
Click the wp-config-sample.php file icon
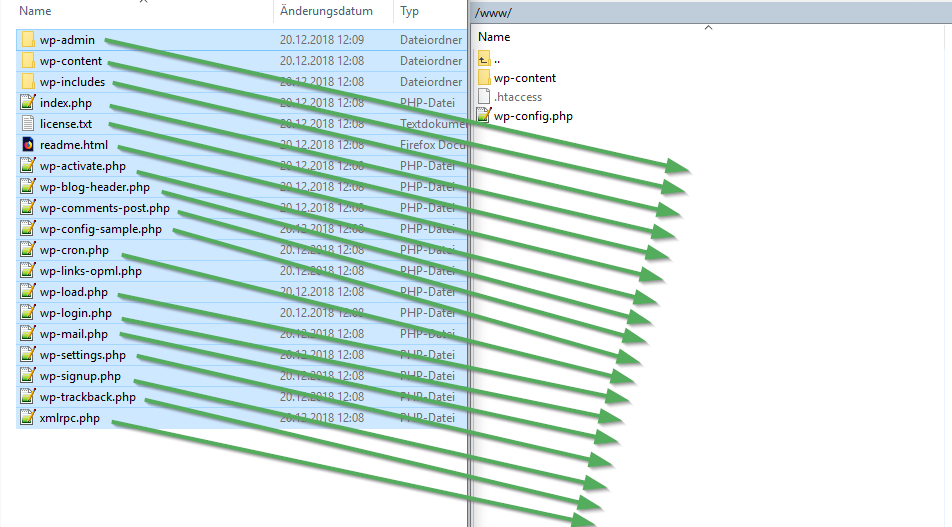coord(28,228)
